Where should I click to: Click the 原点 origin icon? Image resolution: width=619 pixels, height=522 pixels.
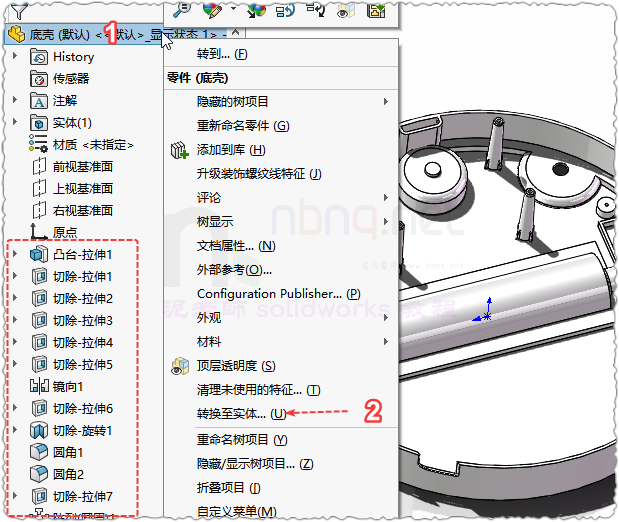tap(39, 233)
